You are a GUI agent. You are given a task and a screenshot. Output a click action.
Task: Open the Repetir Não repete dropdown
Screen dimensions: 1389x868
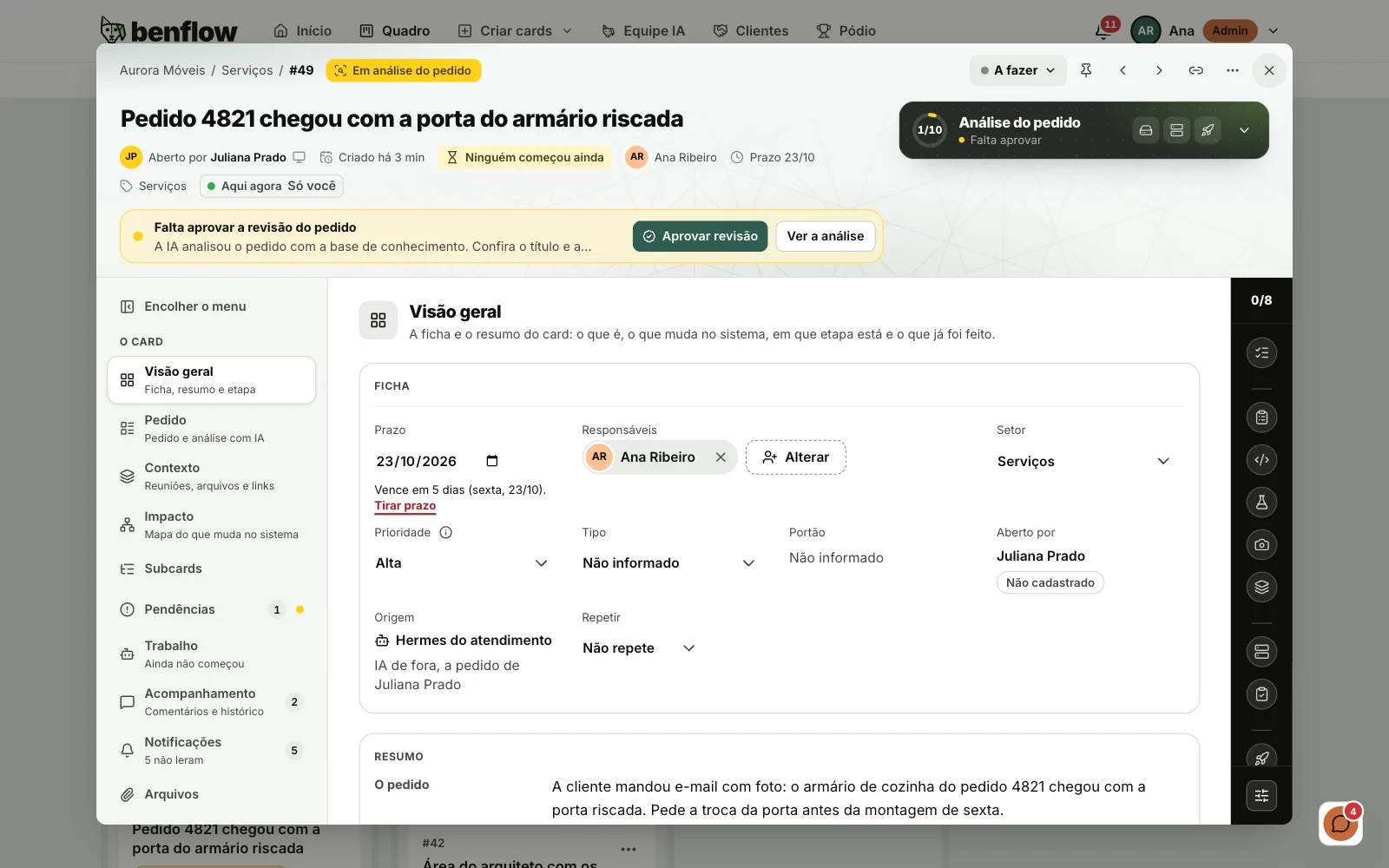(x=640, y=648)
